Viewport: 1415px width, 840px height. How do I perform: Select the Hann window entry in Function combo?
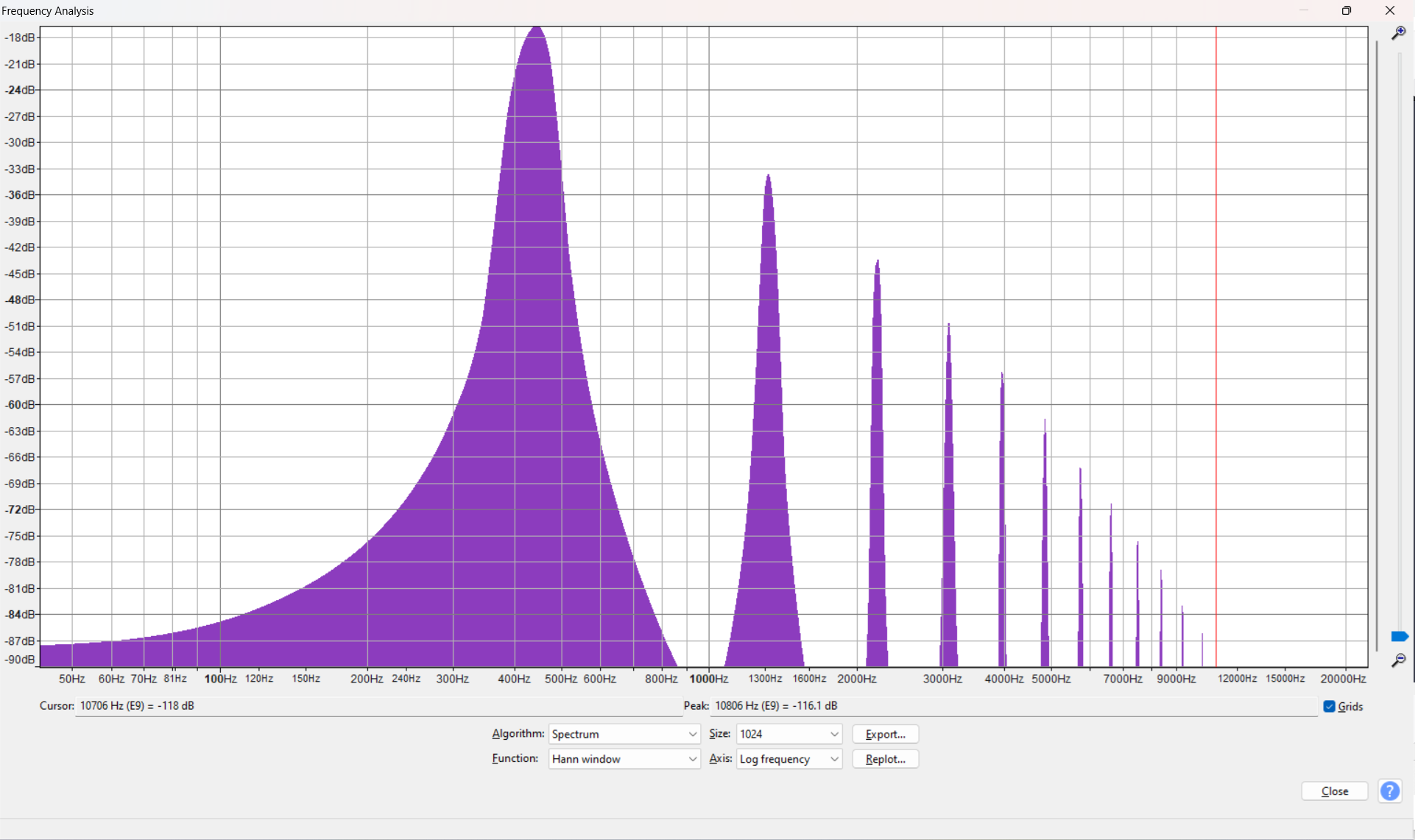(x=585, y=759)
